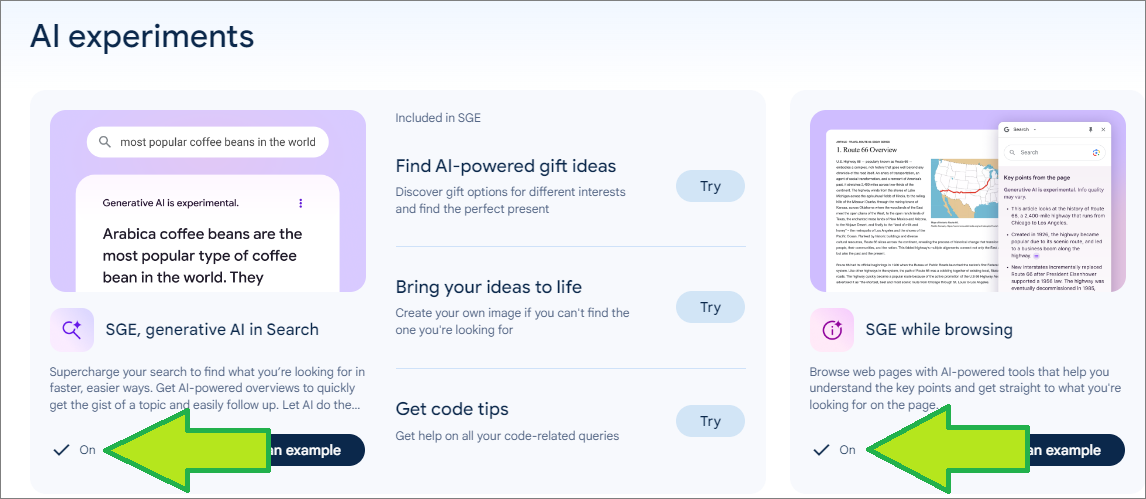
Task: Toggle the On checkmark for SGE generative AI
Action: pyautogui.click(x=75, y=450)
